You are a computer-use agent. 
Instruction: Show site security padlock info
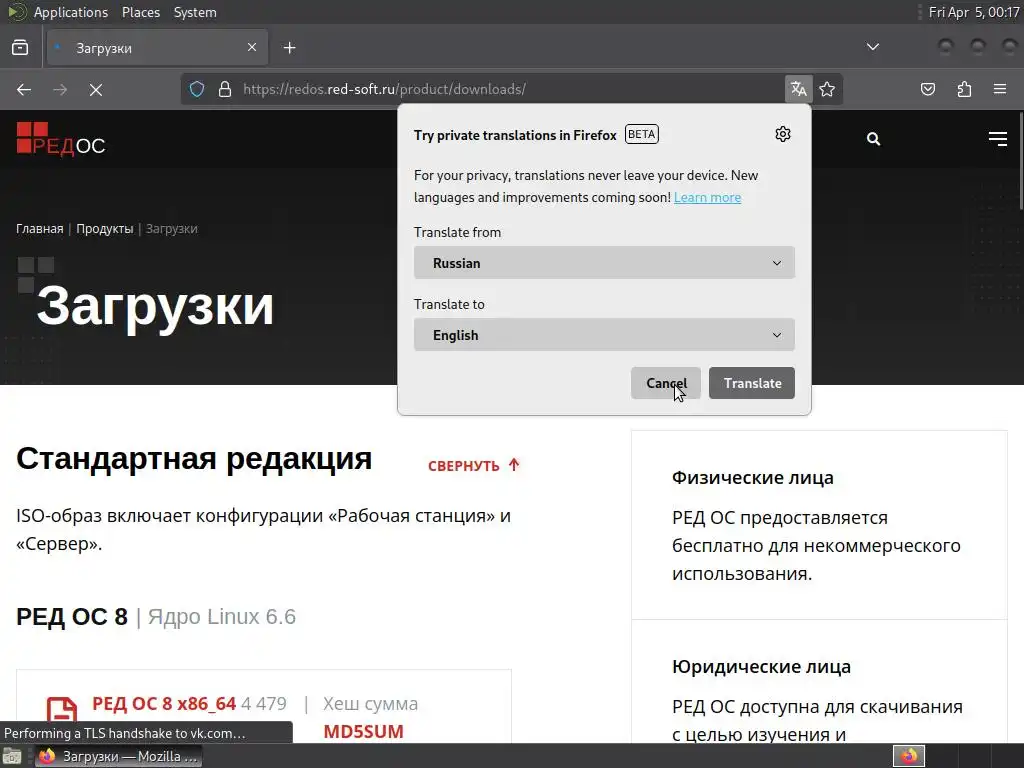(225, 89)
